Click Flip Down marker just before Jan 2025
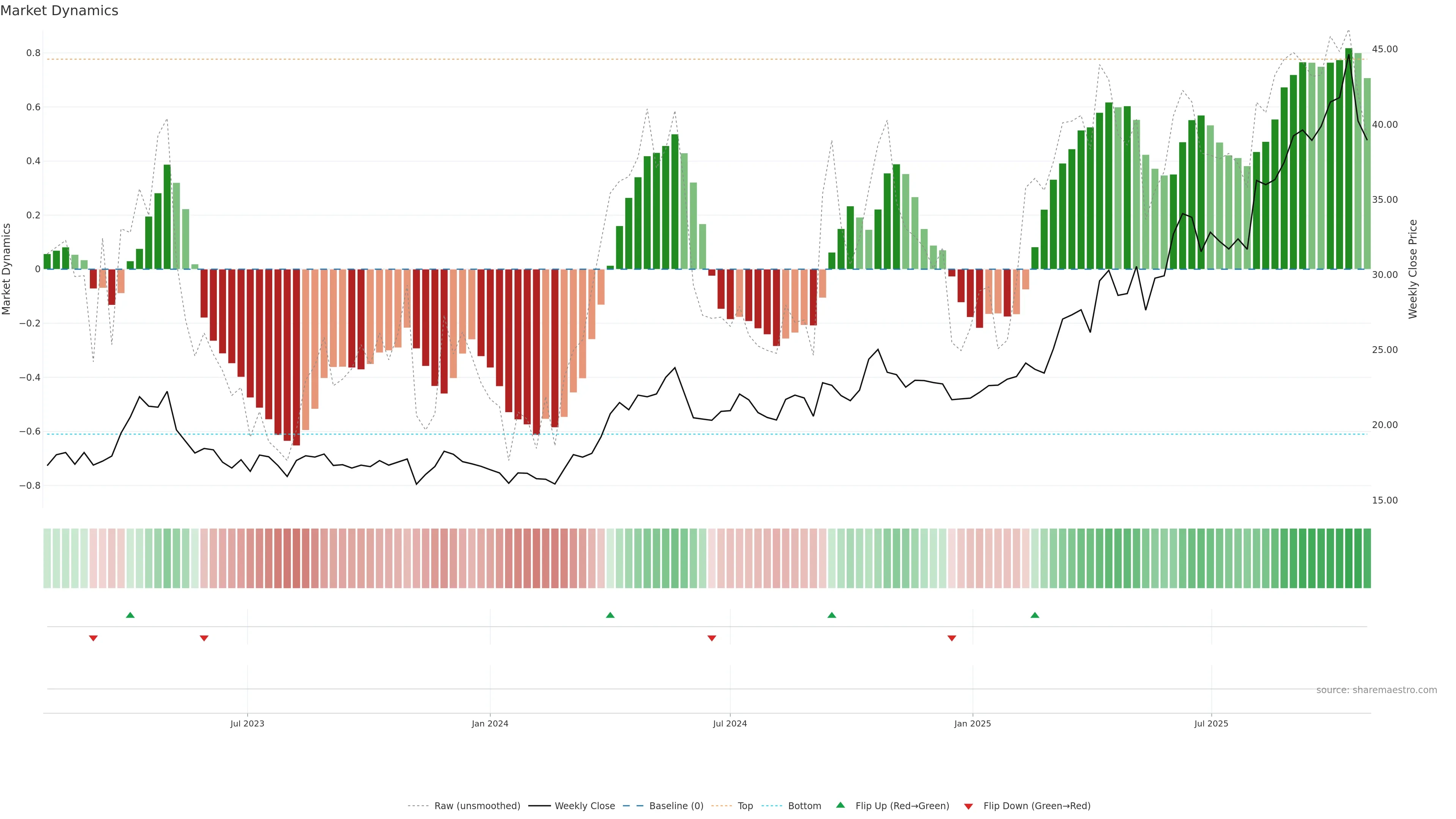1456x819 pixels. click(951, 638)
